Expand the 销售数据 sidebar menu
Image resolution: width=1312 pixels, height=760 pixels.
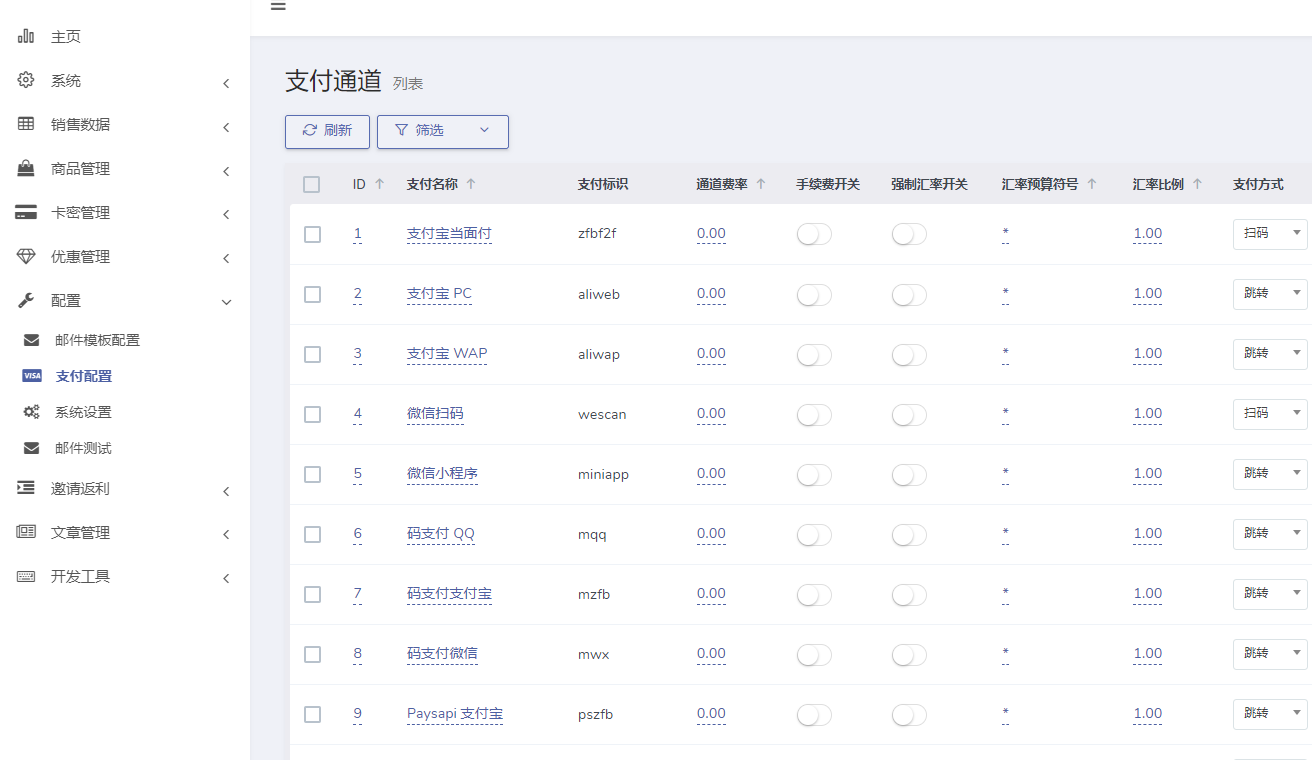click(125, 125)
